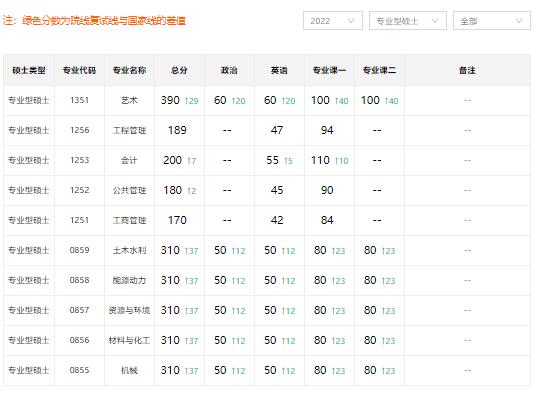
Task: Click major code 0855
Action: click(79, 370)
